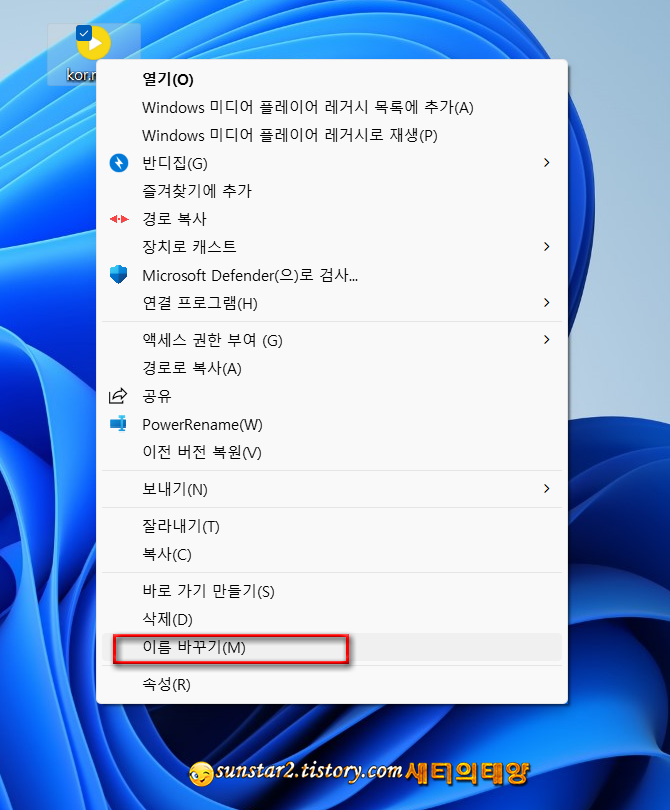Click the red arrows path copy icon

tap(119, 219)
